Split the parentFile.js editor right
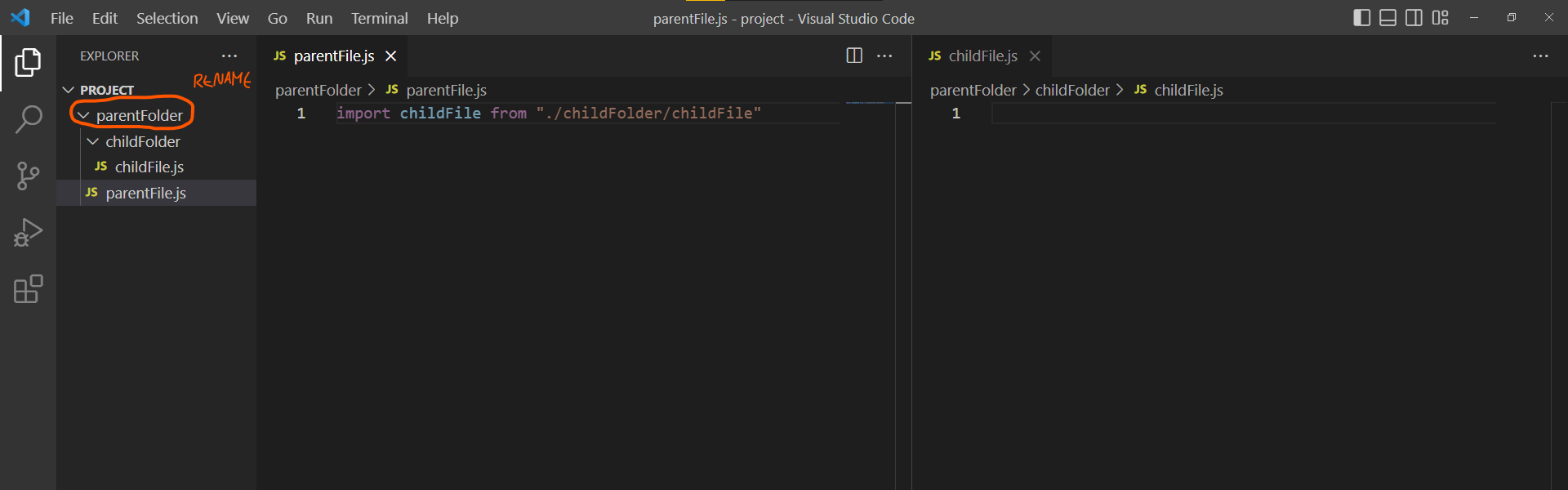The width and height of the screenshot is (1568, 490). [x=854, y=56]
